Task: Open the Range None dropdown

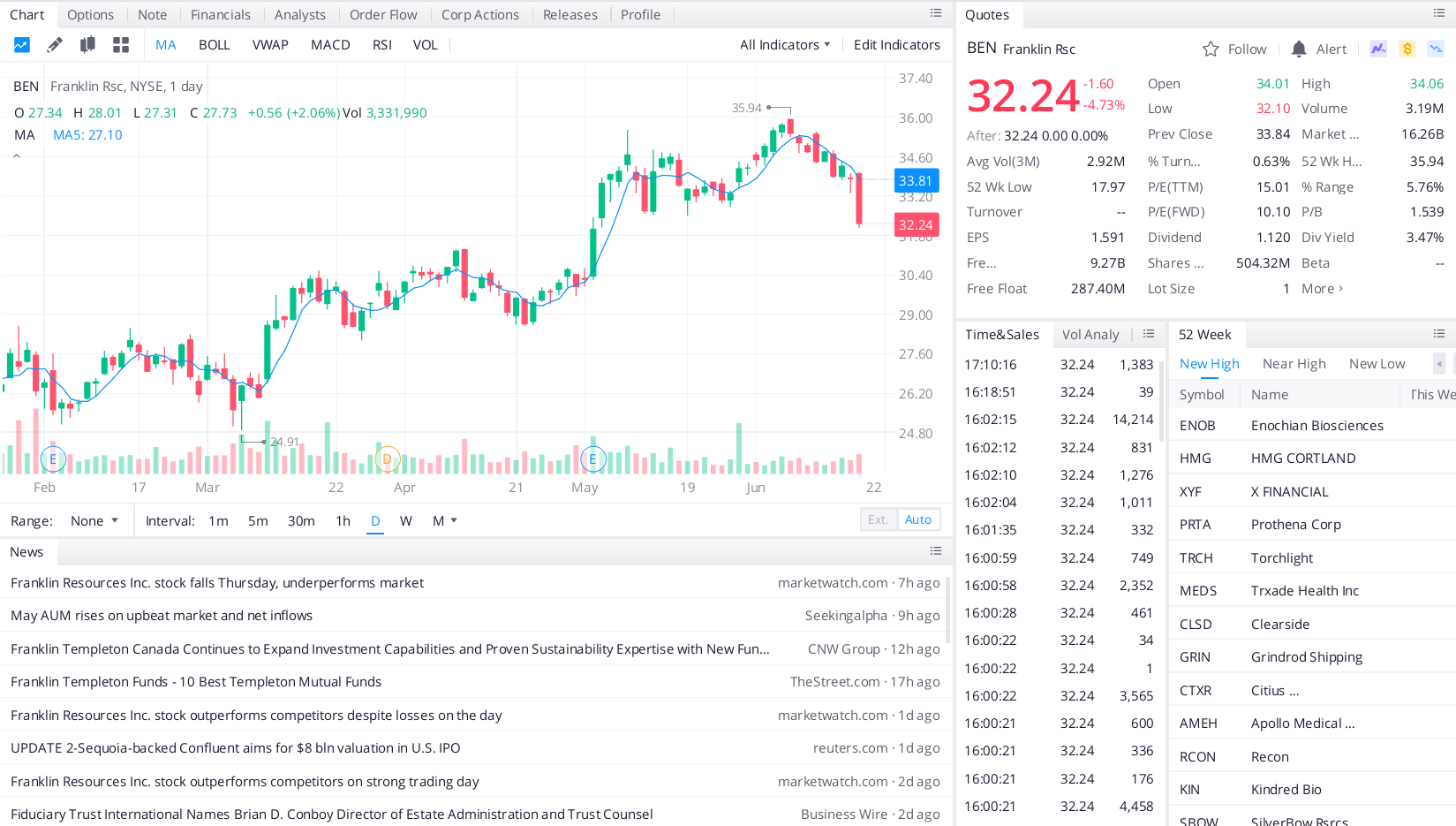Action: 94,521
